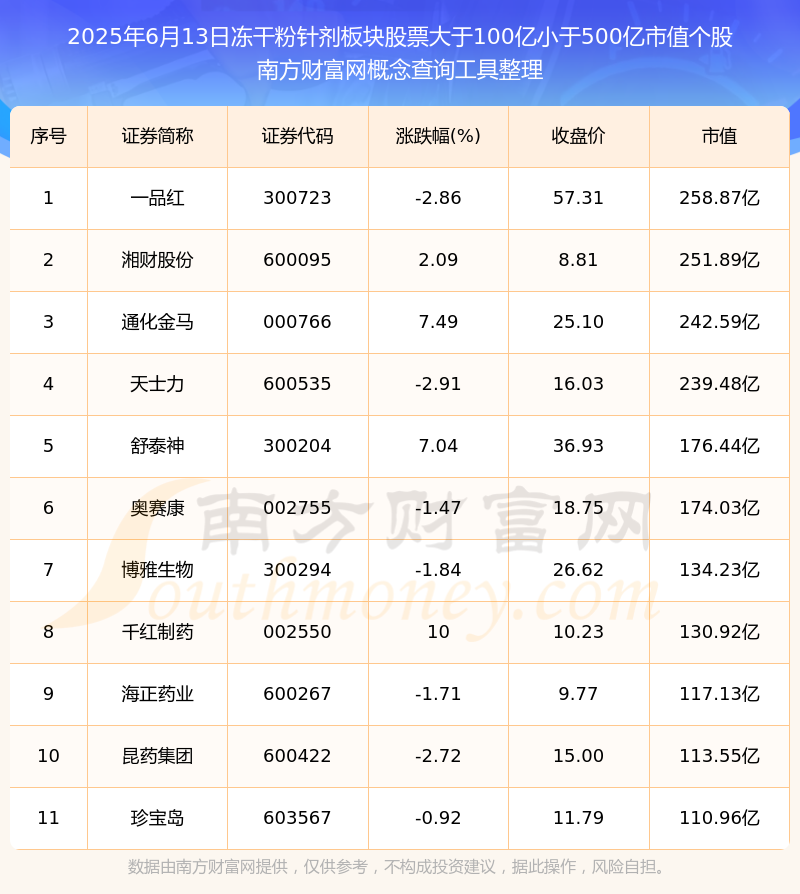Click the 涨跌幅(%) column header
The width and height of the screenshot is (800, 894).
click(438, 136)
